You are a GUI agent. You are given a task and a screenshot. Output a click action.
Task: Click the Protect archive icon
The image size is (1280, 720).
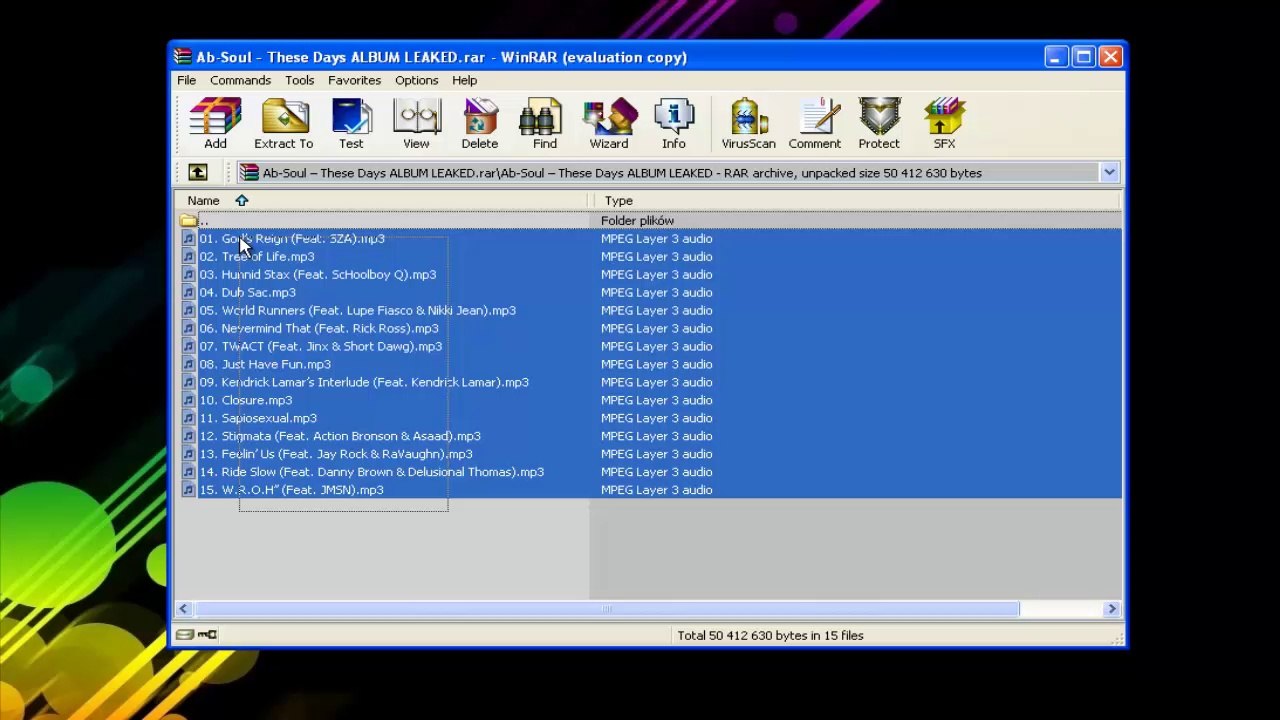pos(879,124)
